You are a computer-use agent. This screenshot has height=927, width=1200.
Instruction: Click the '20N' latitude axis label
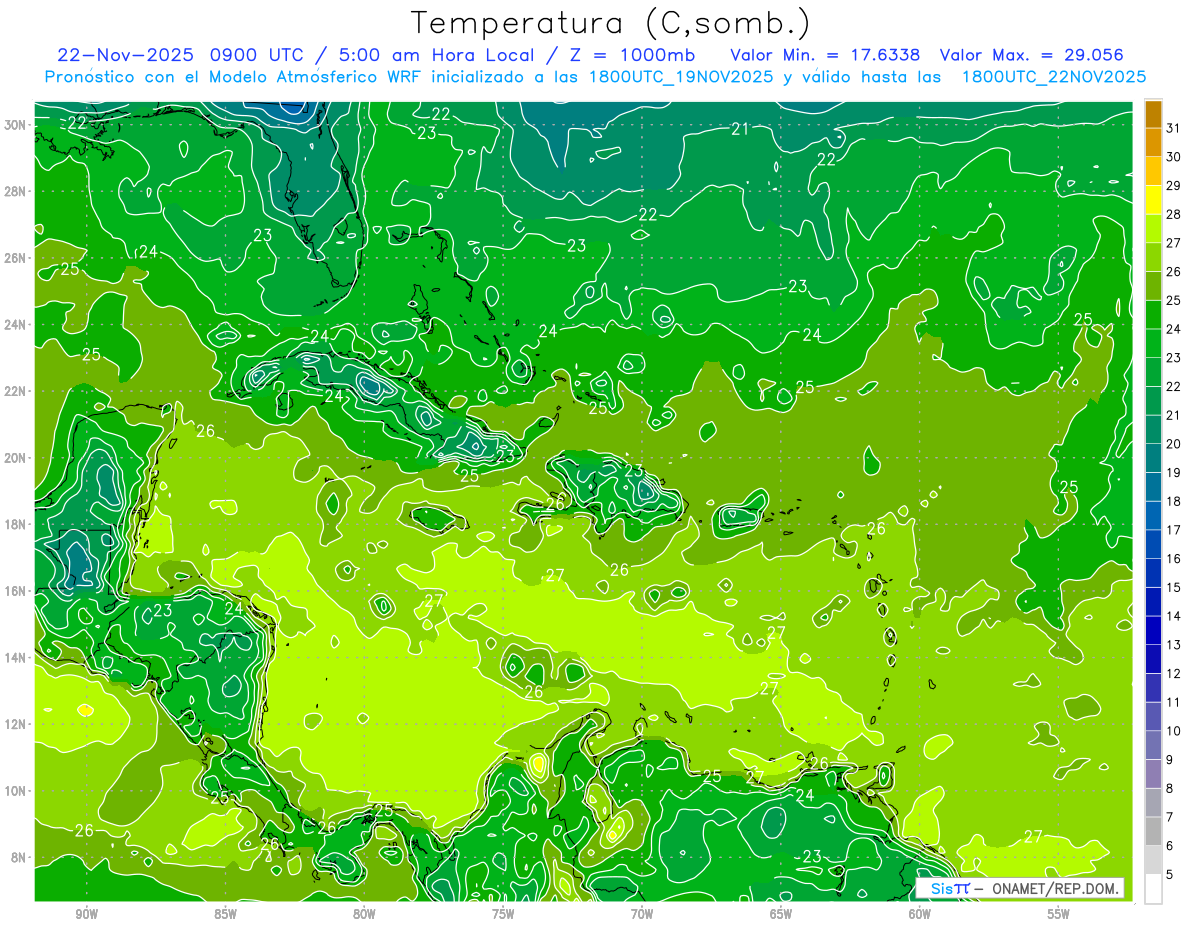15,458
